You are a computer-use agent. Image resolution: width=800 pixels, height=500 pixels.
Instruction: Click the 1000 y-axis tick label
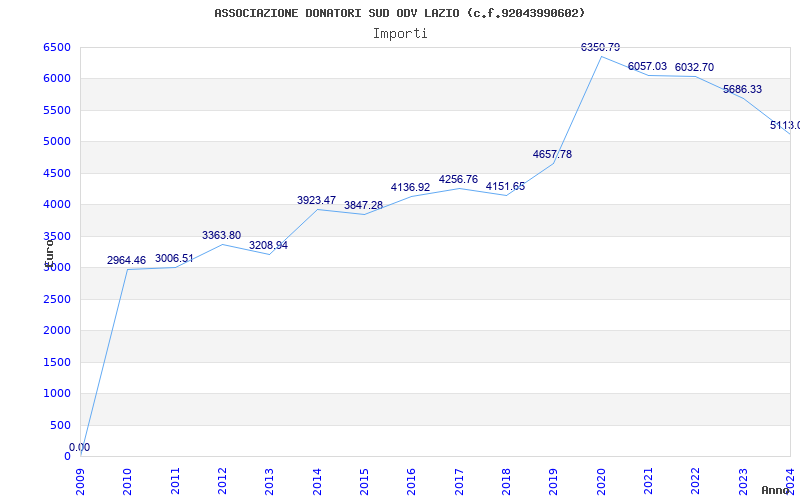(x=57, y=393)
